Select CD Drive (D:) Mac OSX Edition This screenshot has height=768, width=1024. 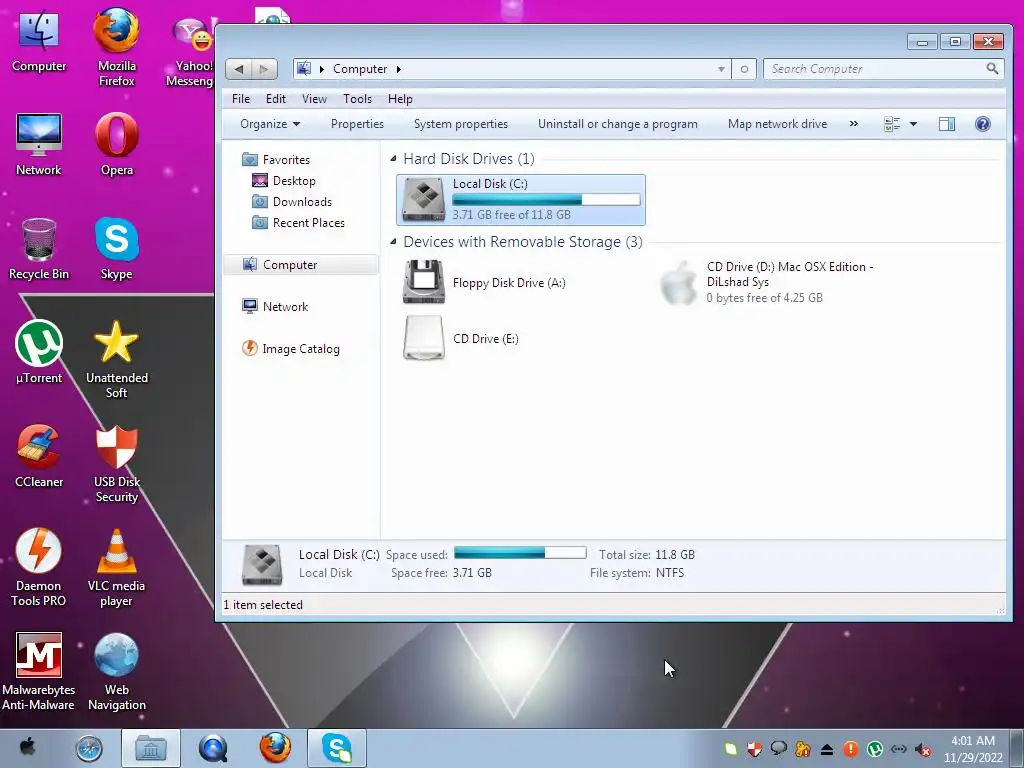click(767, 282)
